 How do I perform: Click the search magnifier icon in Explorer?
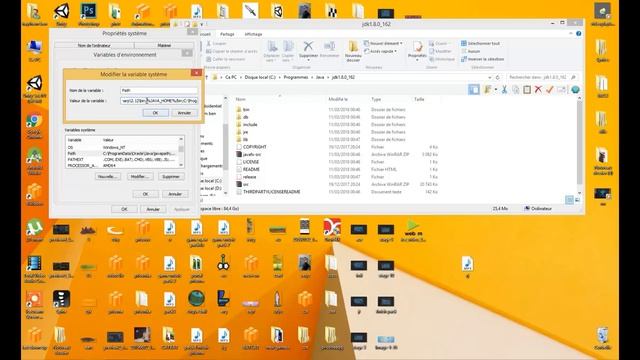[573, 77]
